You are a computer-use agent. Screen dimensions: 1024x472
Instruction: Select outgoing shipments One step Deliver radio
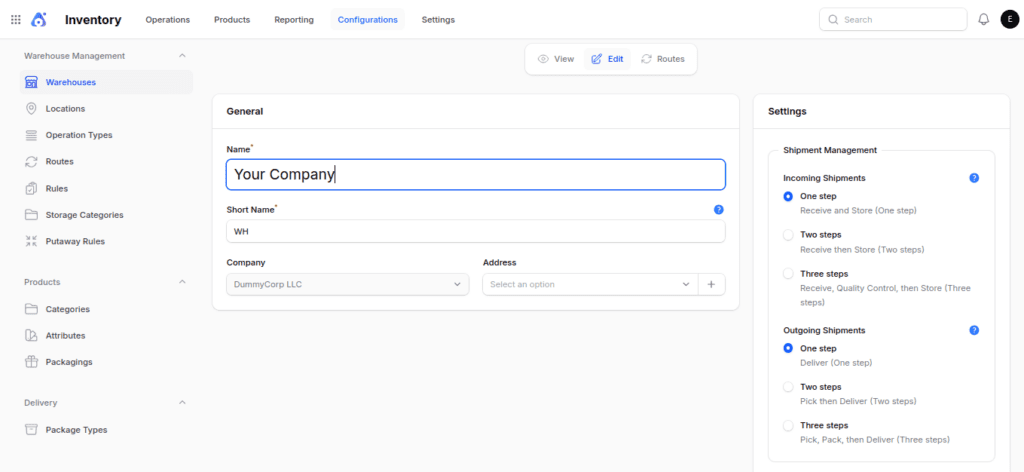[788, 349]
